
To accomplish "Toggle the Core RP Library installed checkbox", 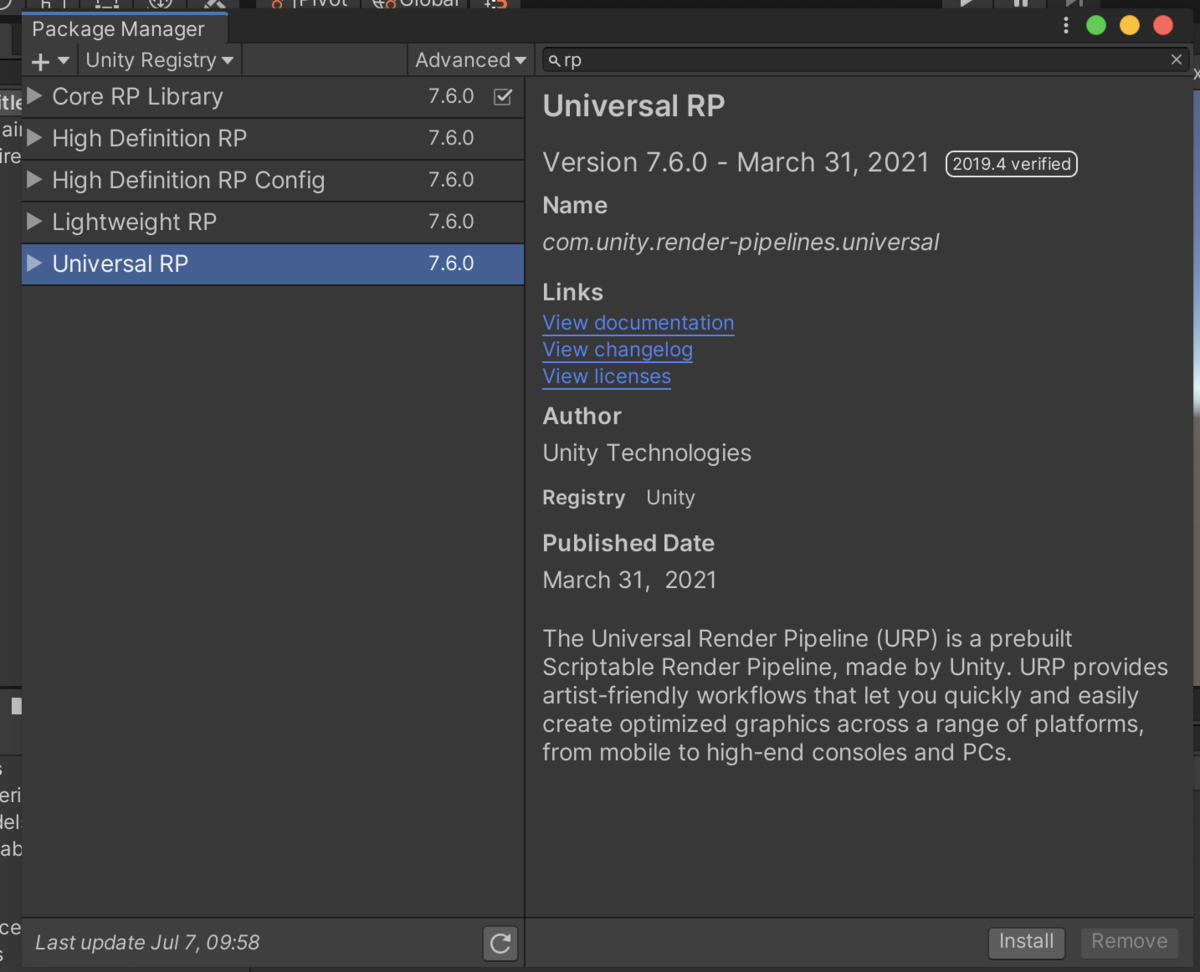I will pos(503,96).
